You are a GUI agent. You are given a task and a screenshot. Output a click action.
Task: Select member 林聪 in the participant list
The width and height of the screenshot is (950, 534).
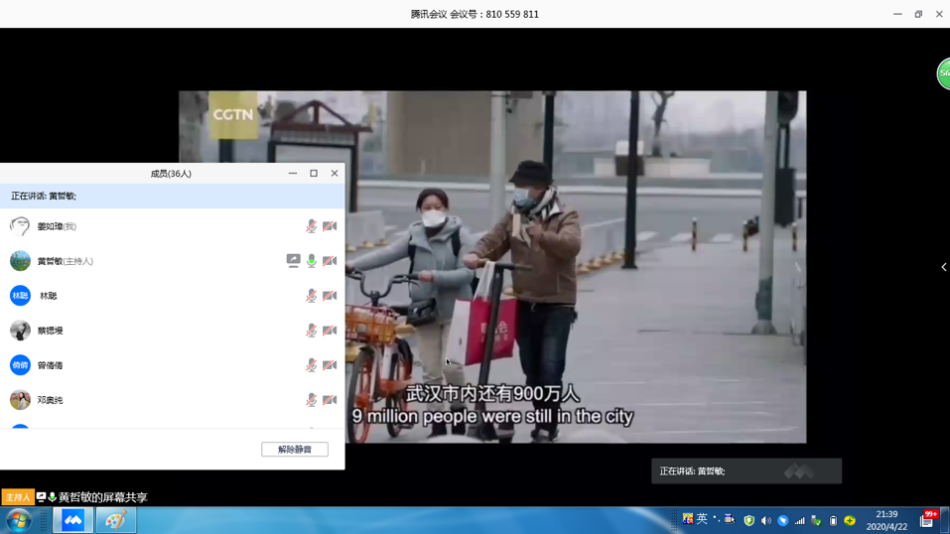coord(48,296)
